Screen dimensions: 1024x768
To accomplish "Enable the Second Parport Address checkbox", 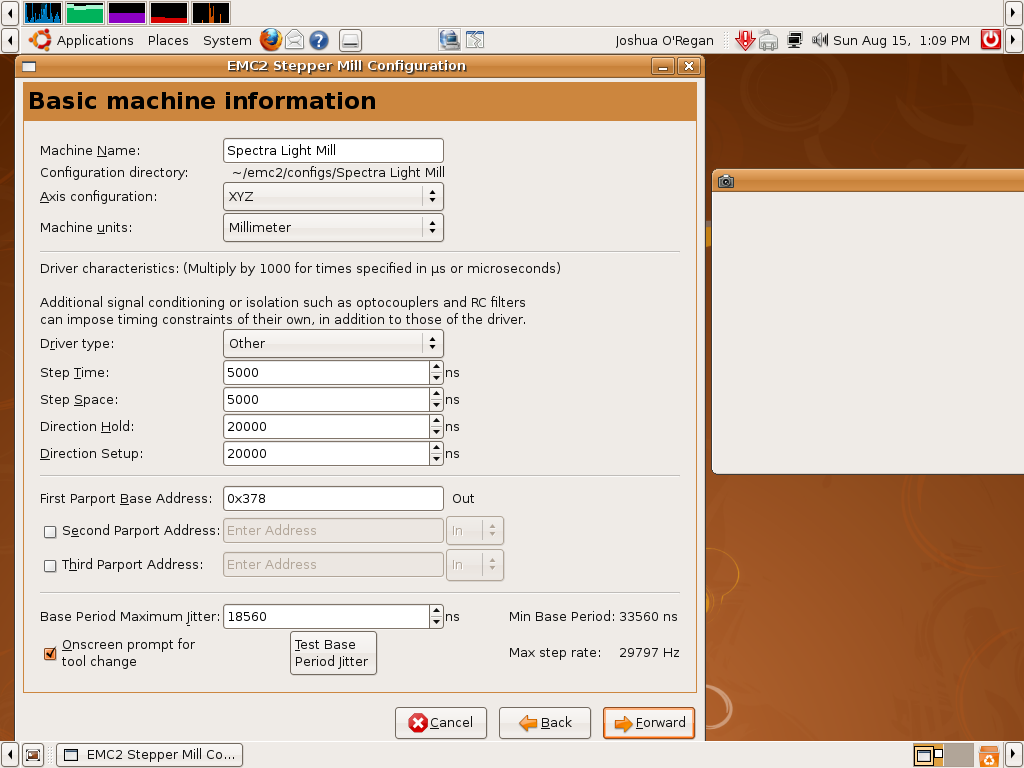I will coord(50,532).
